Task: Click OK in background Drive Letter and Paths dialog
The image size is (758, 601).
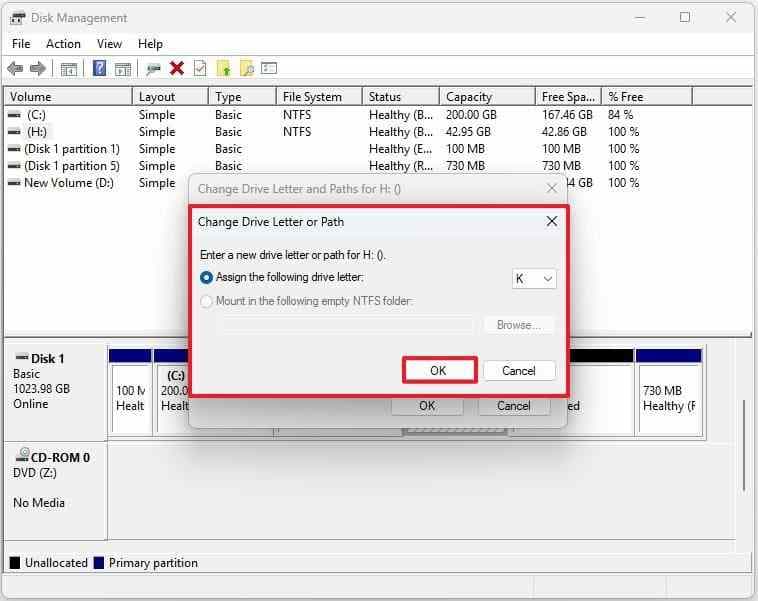Action: pos(427,406)
